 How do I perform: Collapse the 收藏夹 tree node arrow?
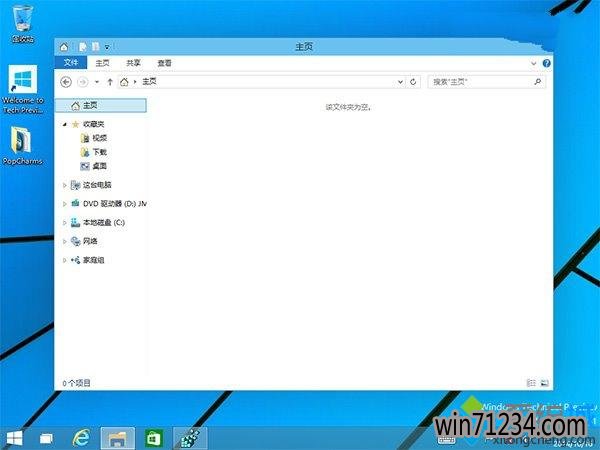65,124
